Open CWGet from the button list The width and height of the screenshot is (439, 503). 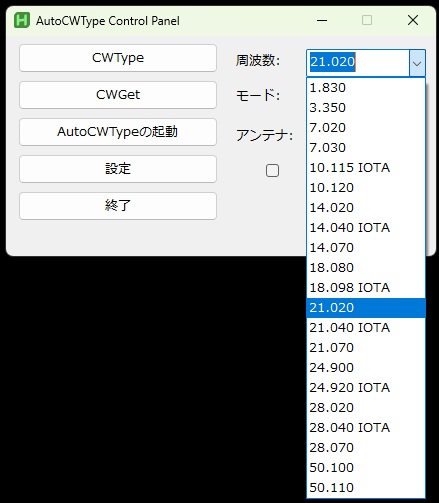118,95
